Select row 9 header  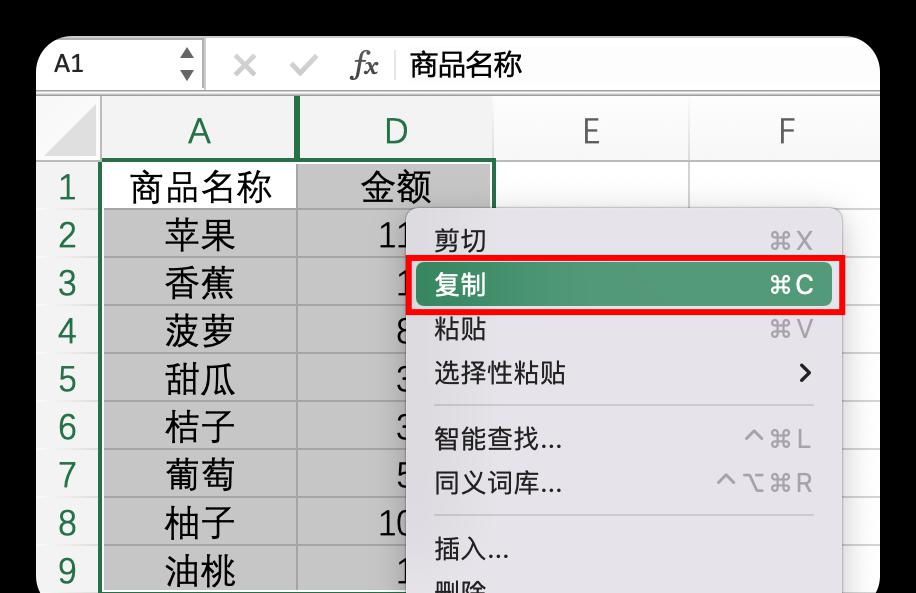(68, 570)
